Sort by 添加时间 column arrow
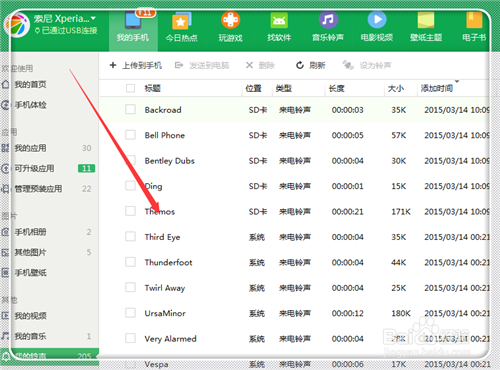Screen dimensions: 500x370 coord(457,81)
